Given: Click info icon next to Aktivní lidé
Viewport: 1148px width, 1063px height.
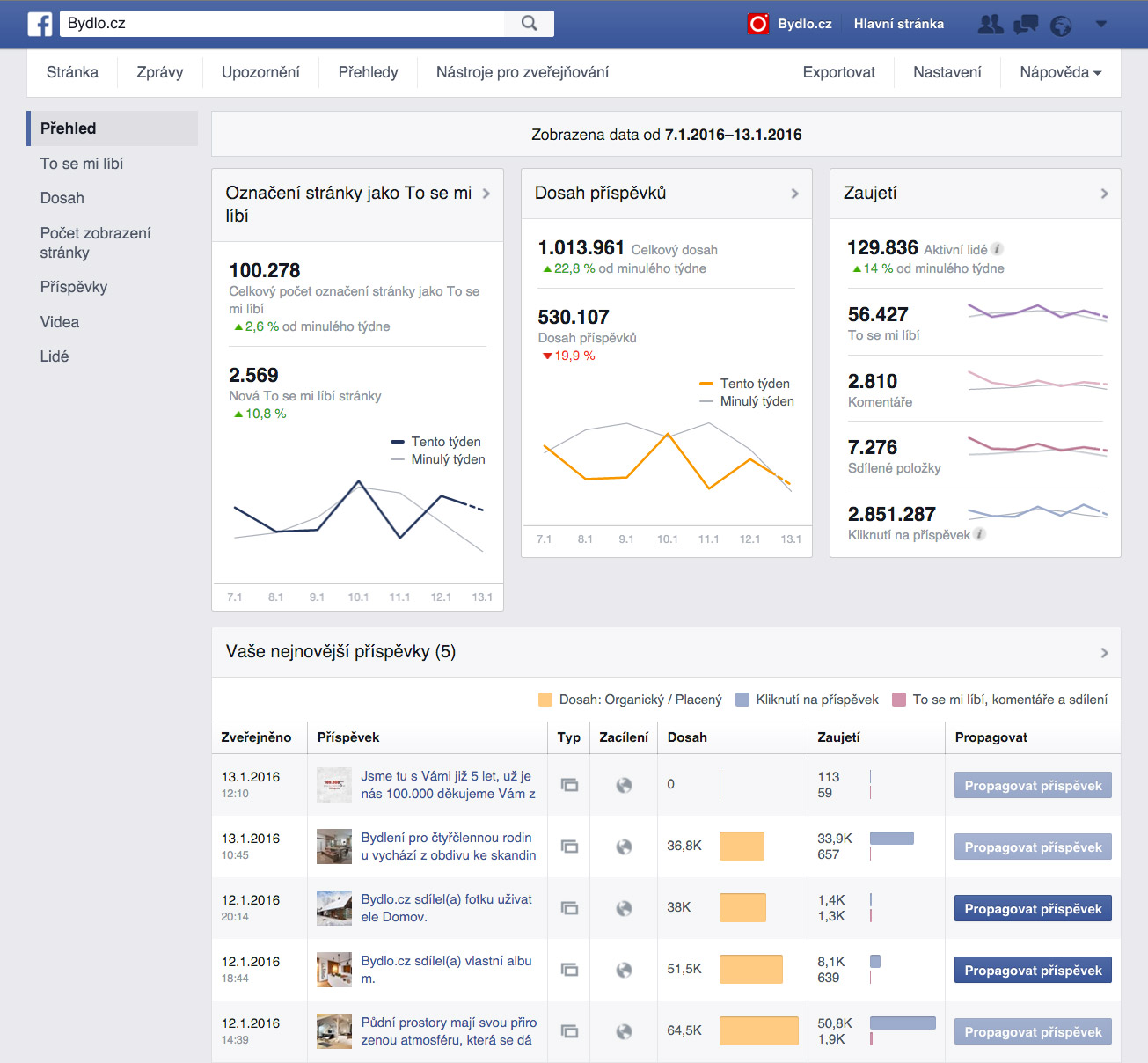Looking at the screenshot, I should [x=998, y=249].
